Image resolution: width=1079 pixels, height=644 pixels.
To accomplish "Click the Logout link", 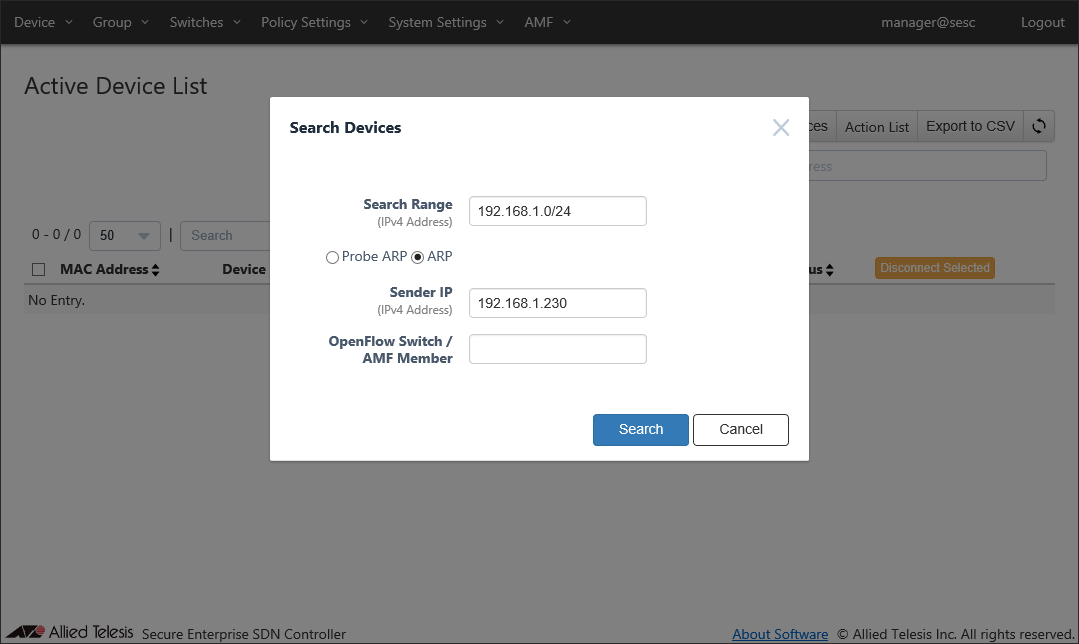I will point(1043,22).
